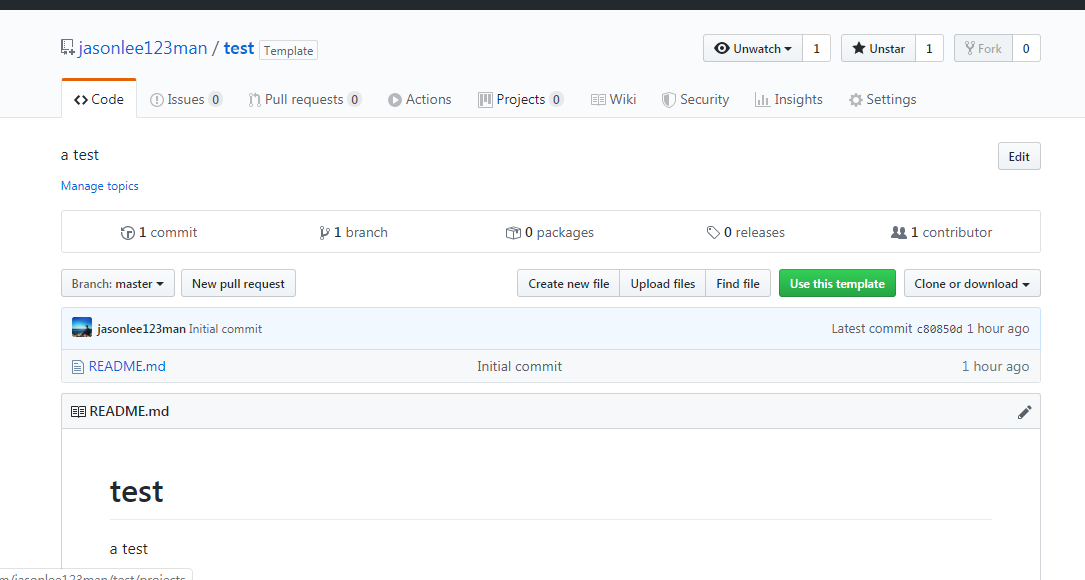This screenshot has height=580, width=1085.
Task: Click Upload files button
Action: pos(663,283)
